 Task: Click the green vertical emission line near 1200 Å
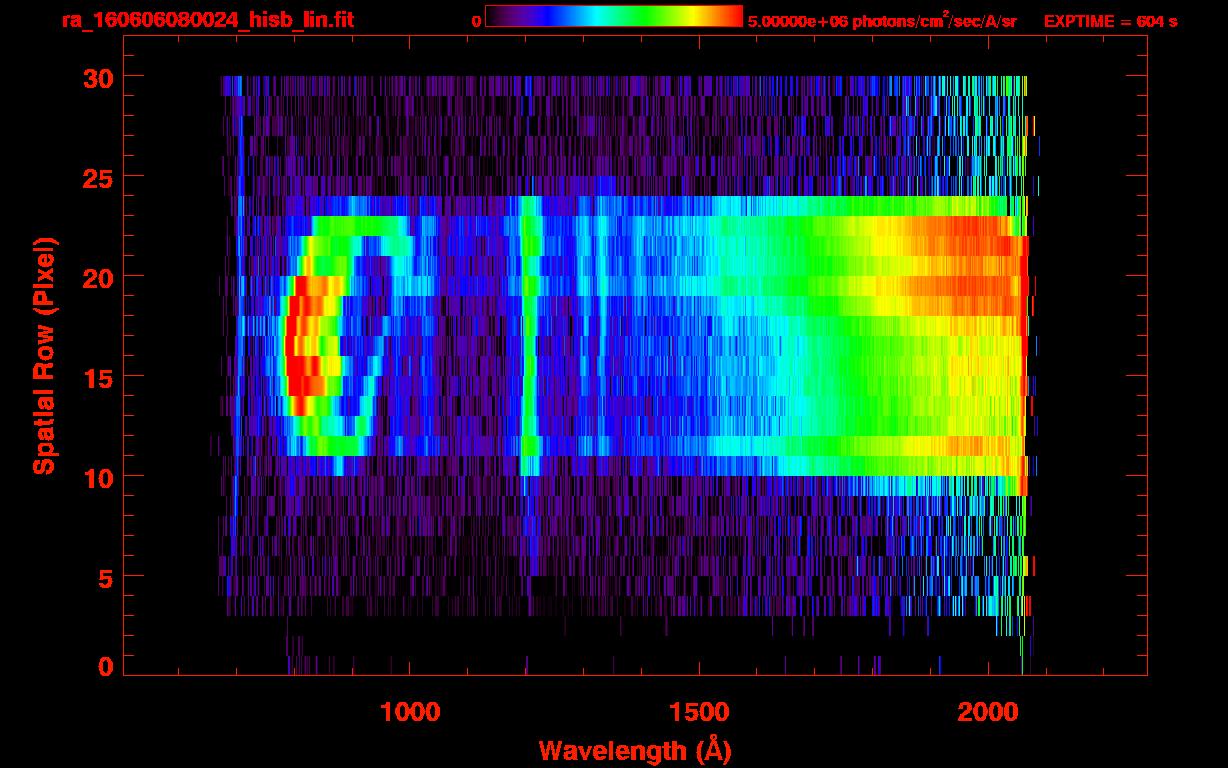[x=530, y=340]
